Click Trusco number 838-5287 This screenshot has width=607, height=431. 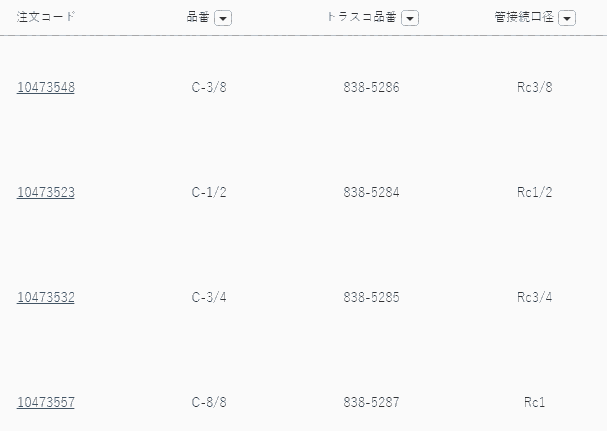click(x=371, y=402)
